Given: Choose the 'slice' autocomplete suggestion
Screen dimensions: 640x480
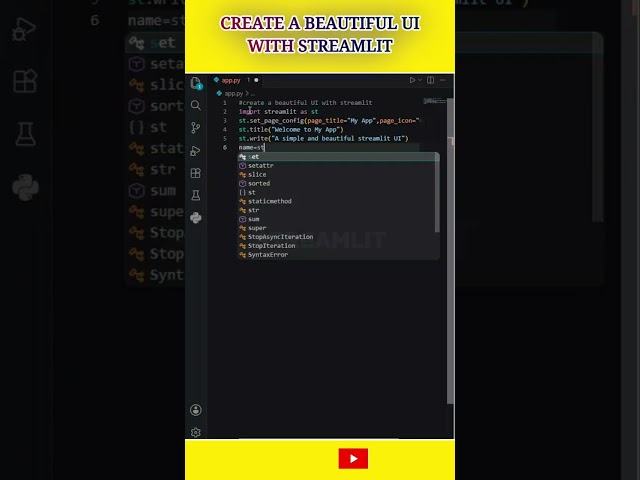Looking at the screenshot, I should point(339,175).
